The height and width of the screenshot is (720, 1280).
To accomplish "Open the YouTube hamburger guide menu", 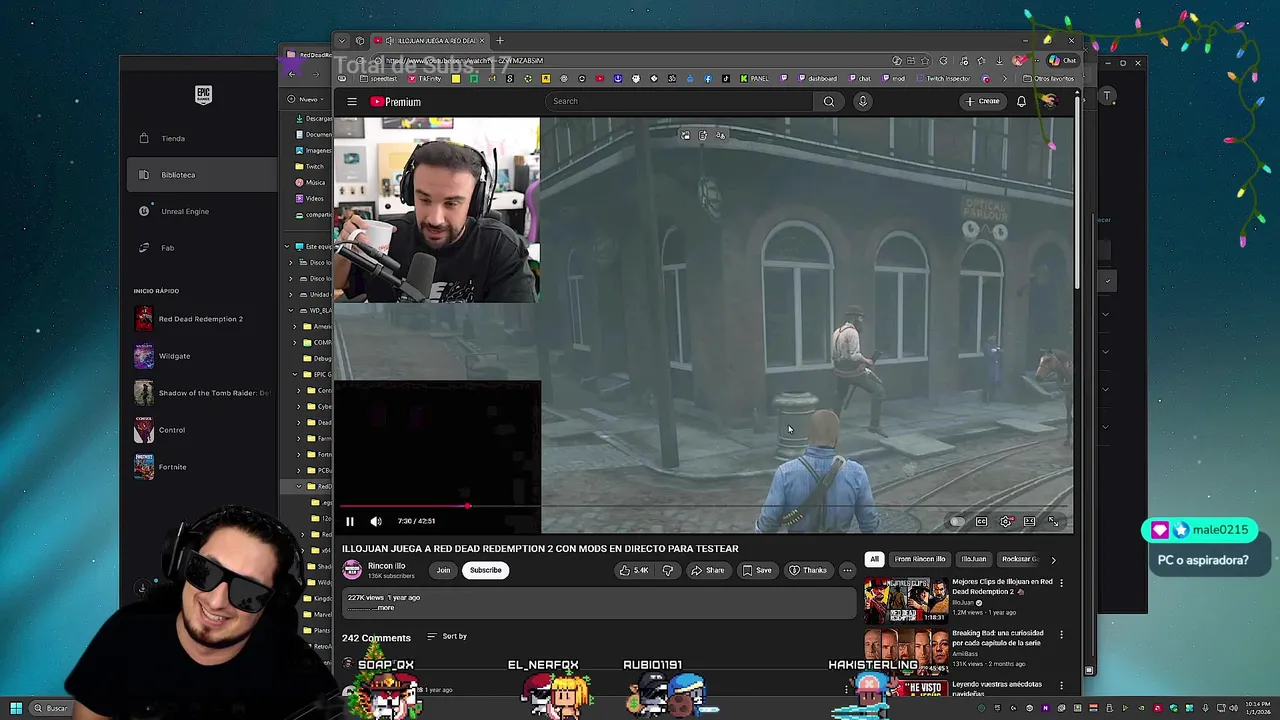I will [x=352, y=101].
